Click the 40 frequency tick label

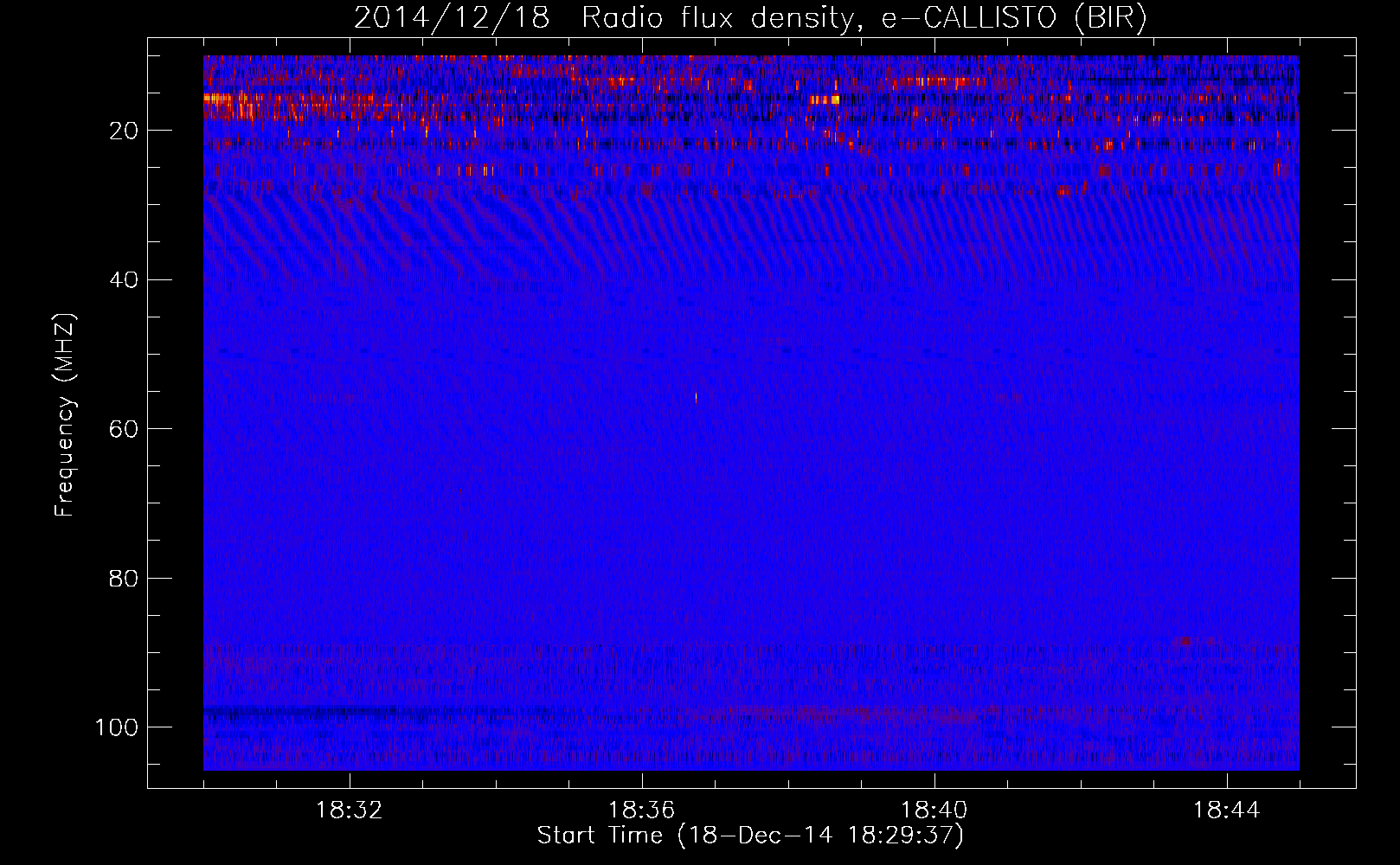125,280
